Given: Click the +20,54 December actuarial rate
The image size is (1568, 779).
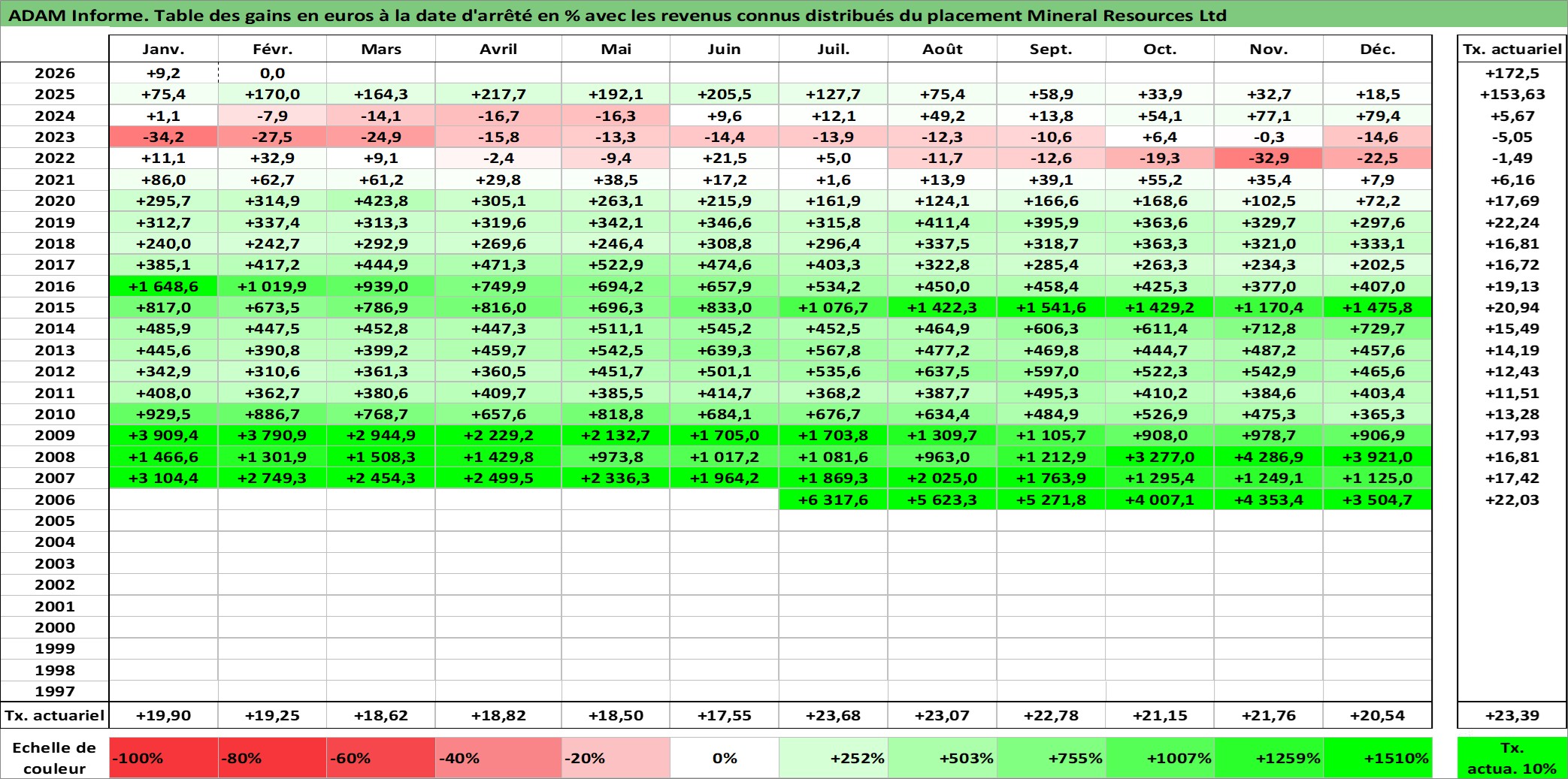Looking at the screenshot, I should [1377, 715].
